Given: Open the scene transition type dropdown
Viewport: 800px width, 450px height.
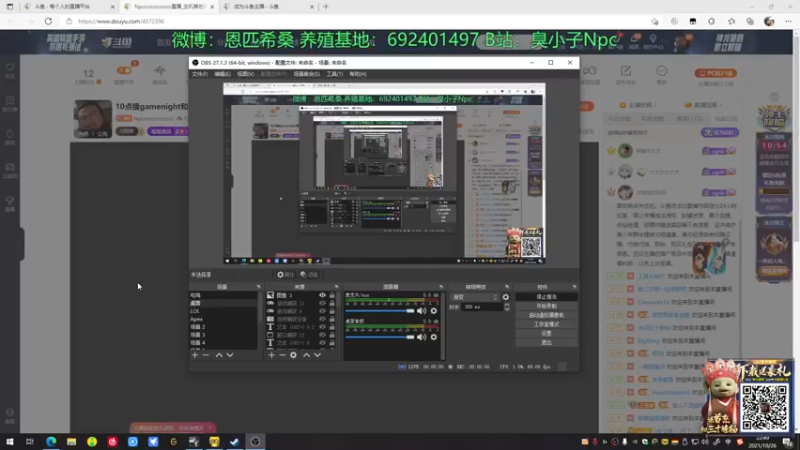Looking at the screenshot, I should [475, 297].
